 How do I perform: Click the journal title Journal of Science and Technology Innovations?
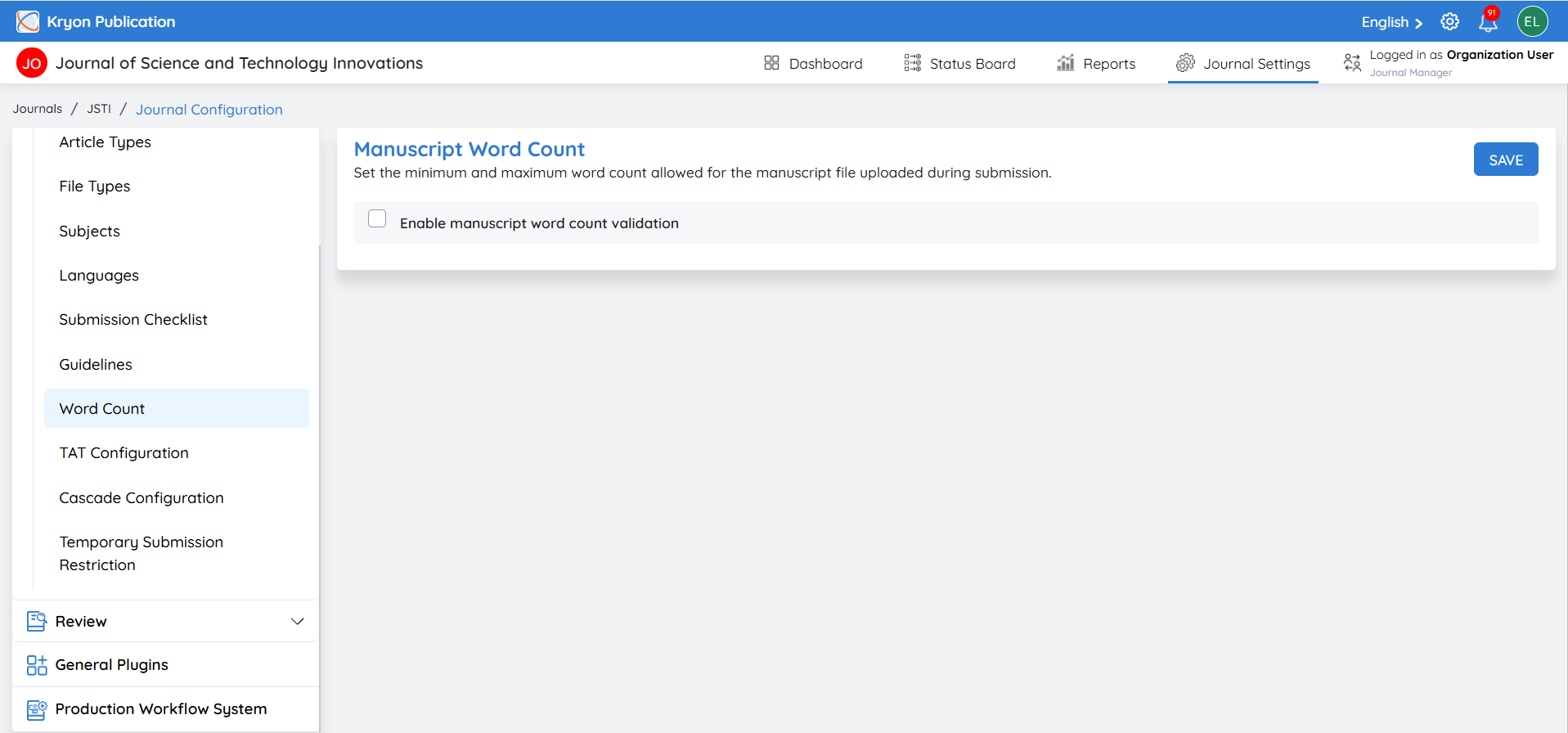click(239, 63)
